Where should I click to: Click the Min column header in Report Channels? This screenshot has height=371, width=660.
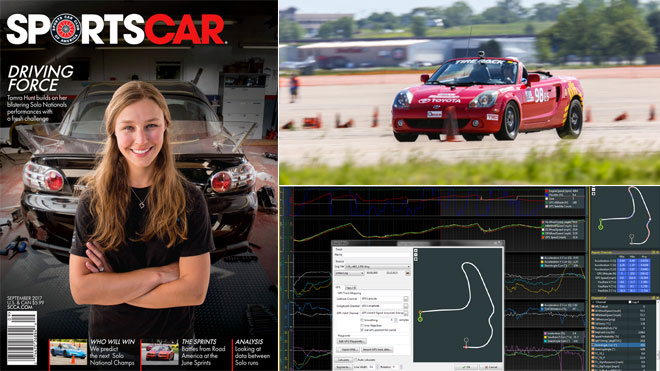622,257
